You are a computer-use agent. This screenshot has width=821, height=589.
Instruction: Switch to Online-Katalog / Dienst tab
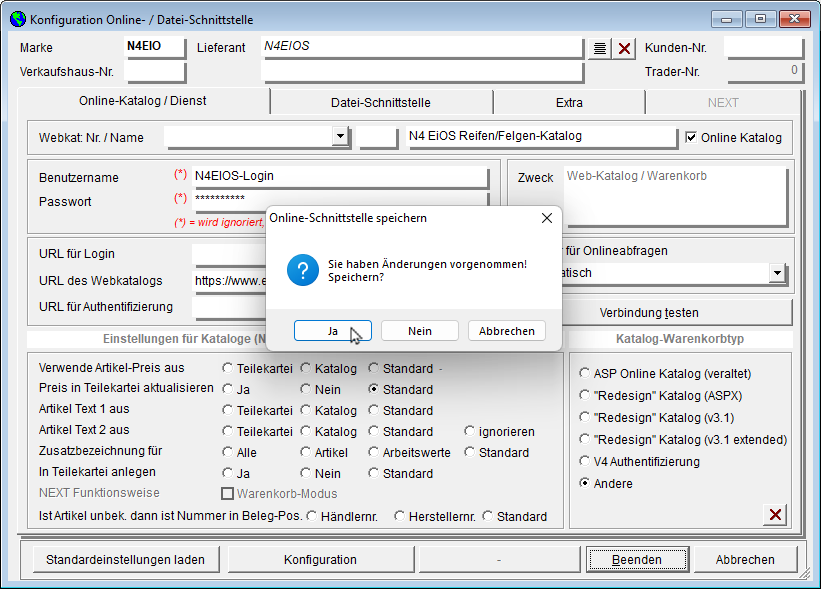pyautogui.click(x=143, y=101)
